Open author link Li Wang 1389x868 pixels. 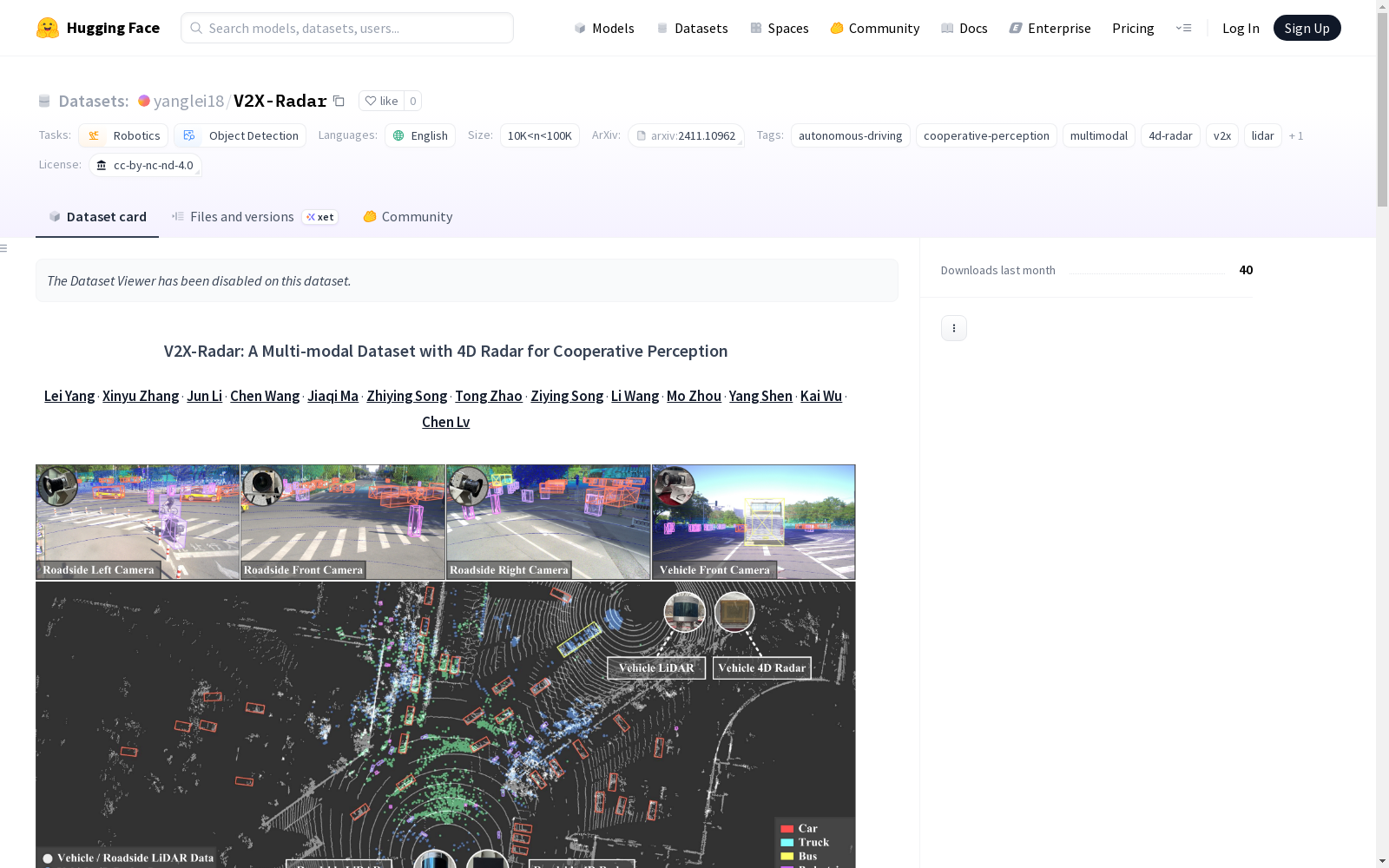tap(635, 396)
